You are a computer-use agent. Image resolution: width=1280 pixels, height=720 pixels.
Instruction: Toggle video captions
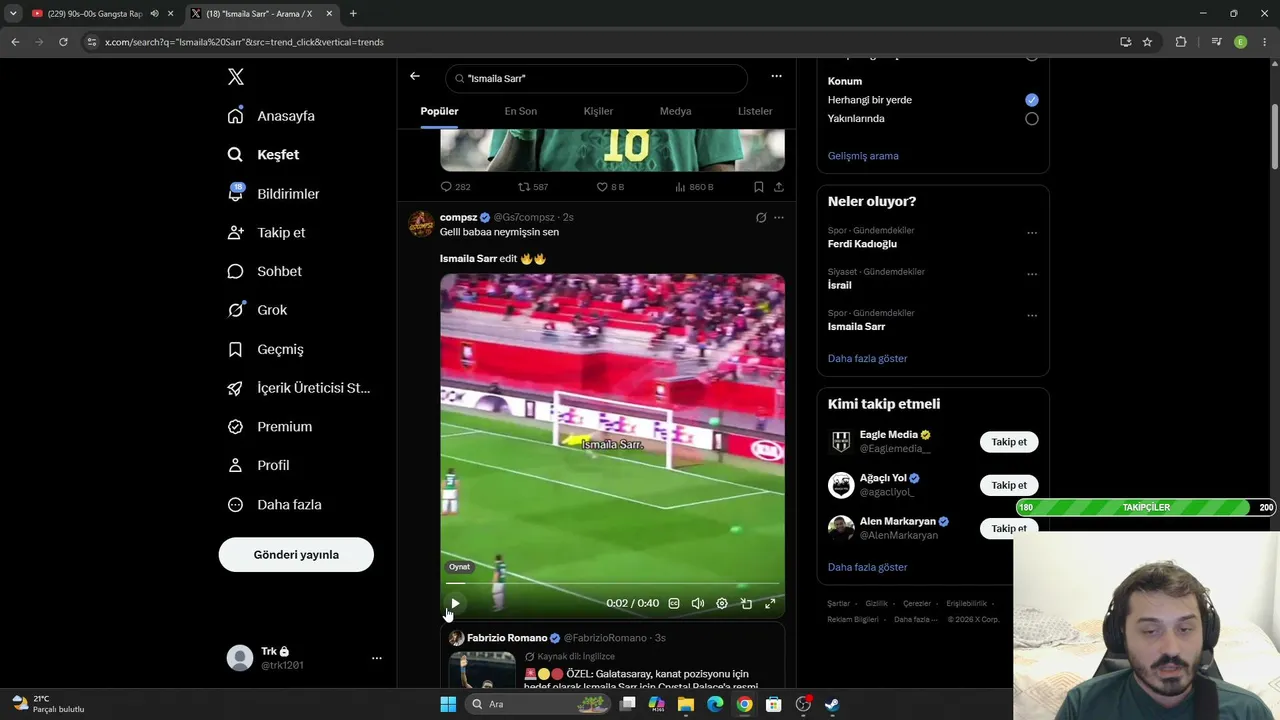(674, 603)
